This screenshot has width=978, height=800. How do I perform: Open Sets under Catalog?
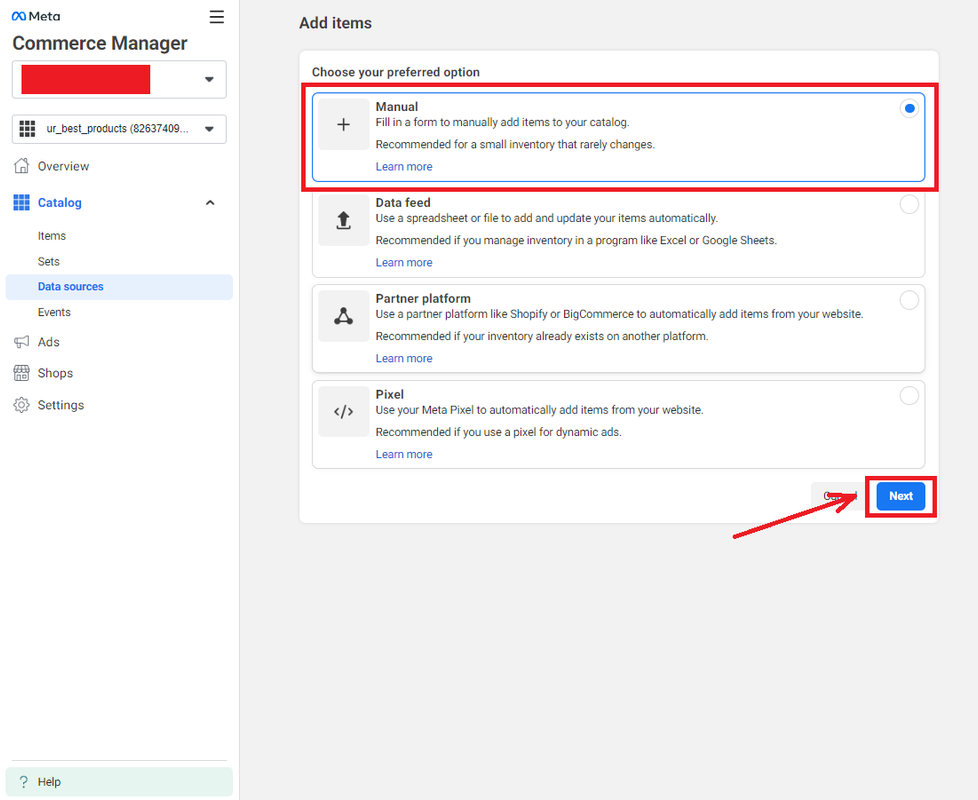49,261
